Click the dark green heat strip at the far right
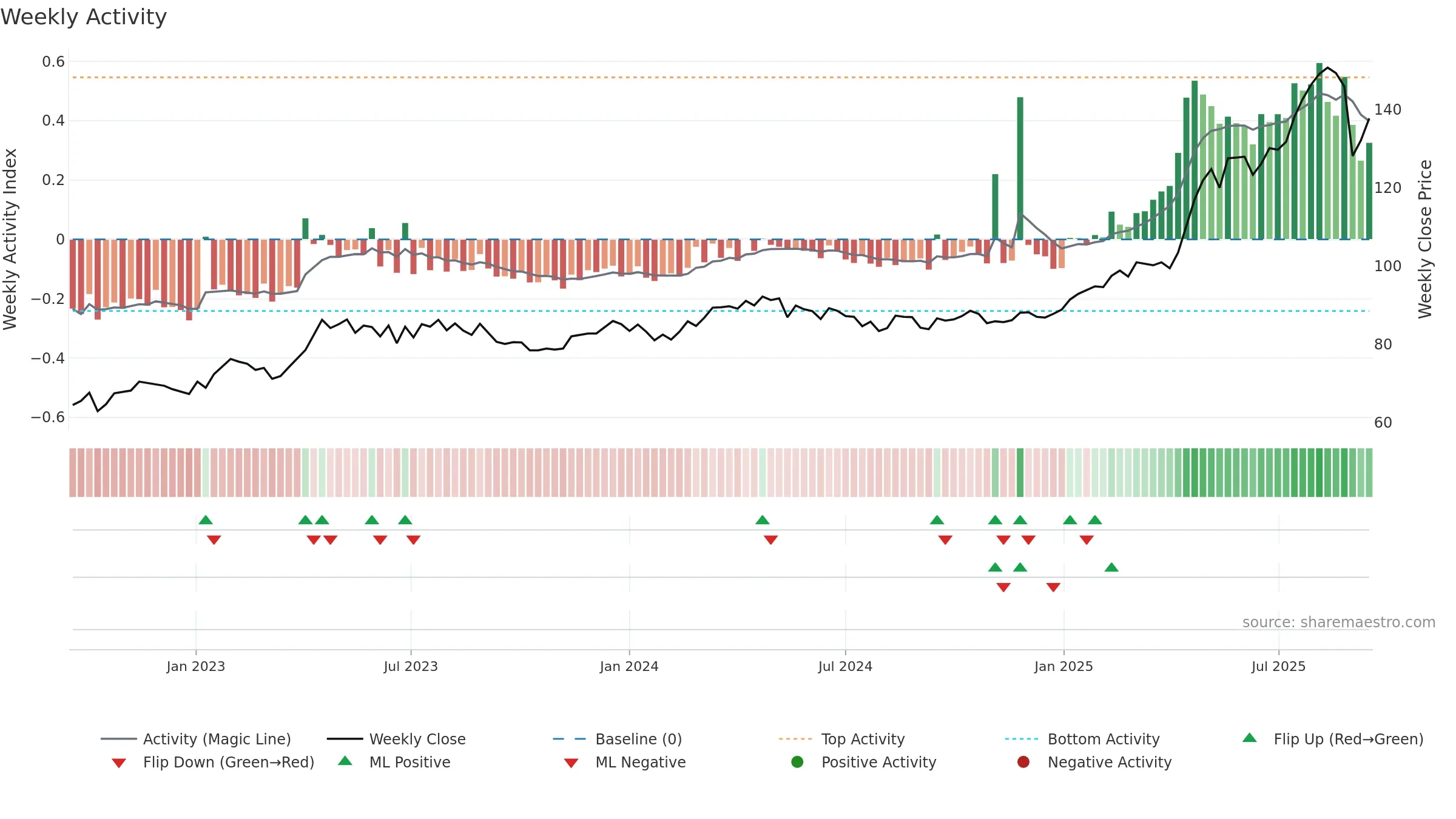Screen dimensions: 1456x819 click(x=1369, y=473)
